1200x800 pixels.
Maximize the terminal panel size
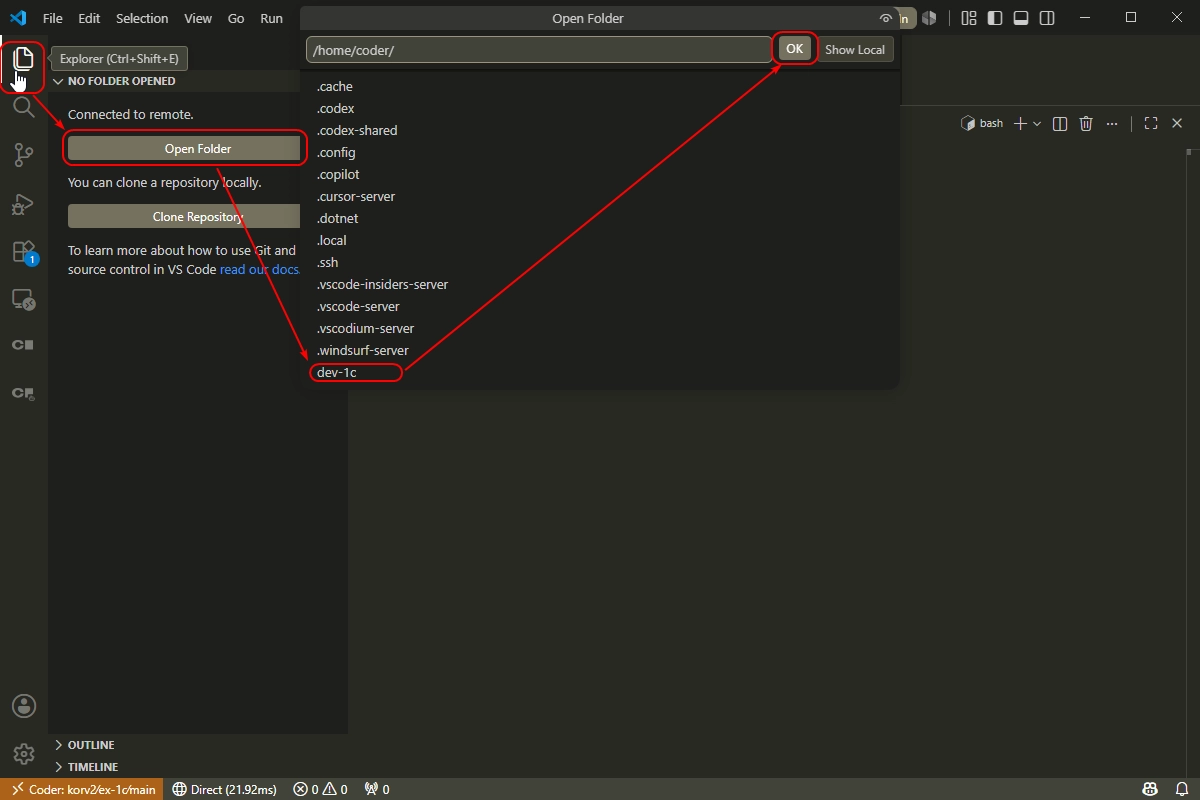(x=1151, y=123)
